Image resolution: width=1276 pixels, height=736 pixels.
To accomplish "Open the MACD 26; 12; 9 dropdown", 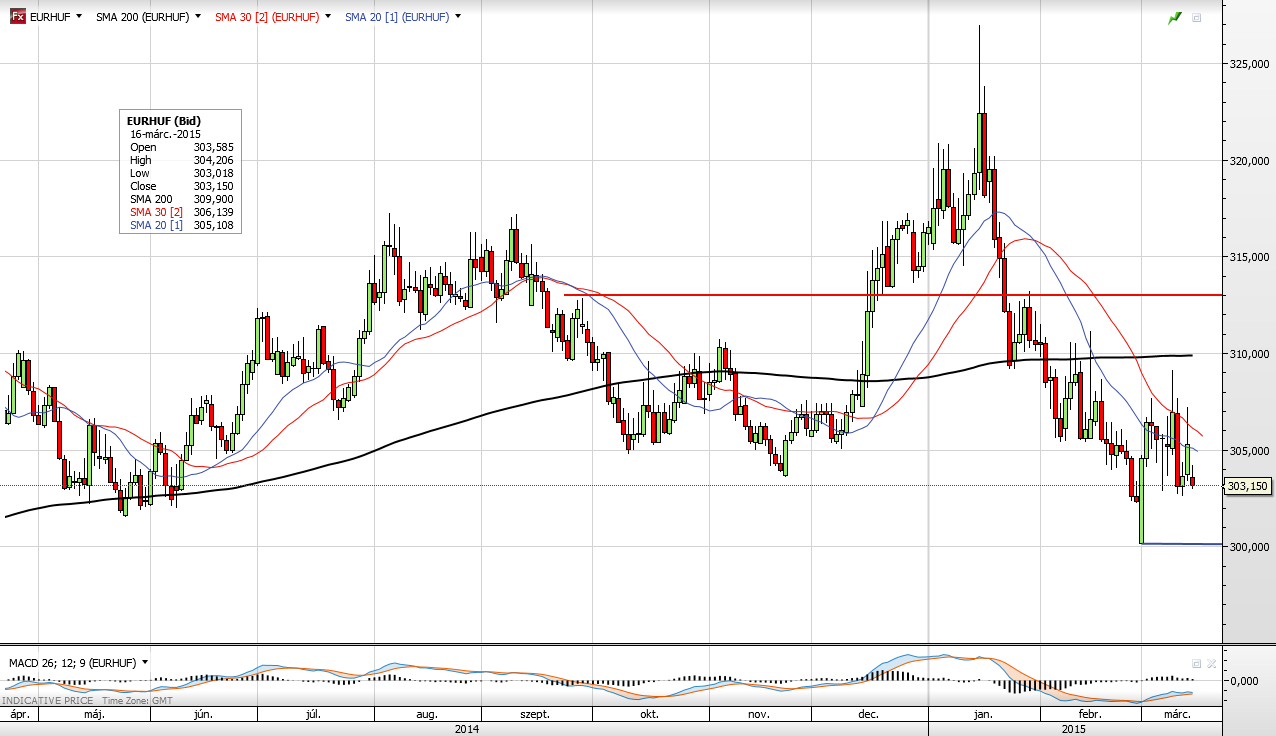I will [145, 662].
